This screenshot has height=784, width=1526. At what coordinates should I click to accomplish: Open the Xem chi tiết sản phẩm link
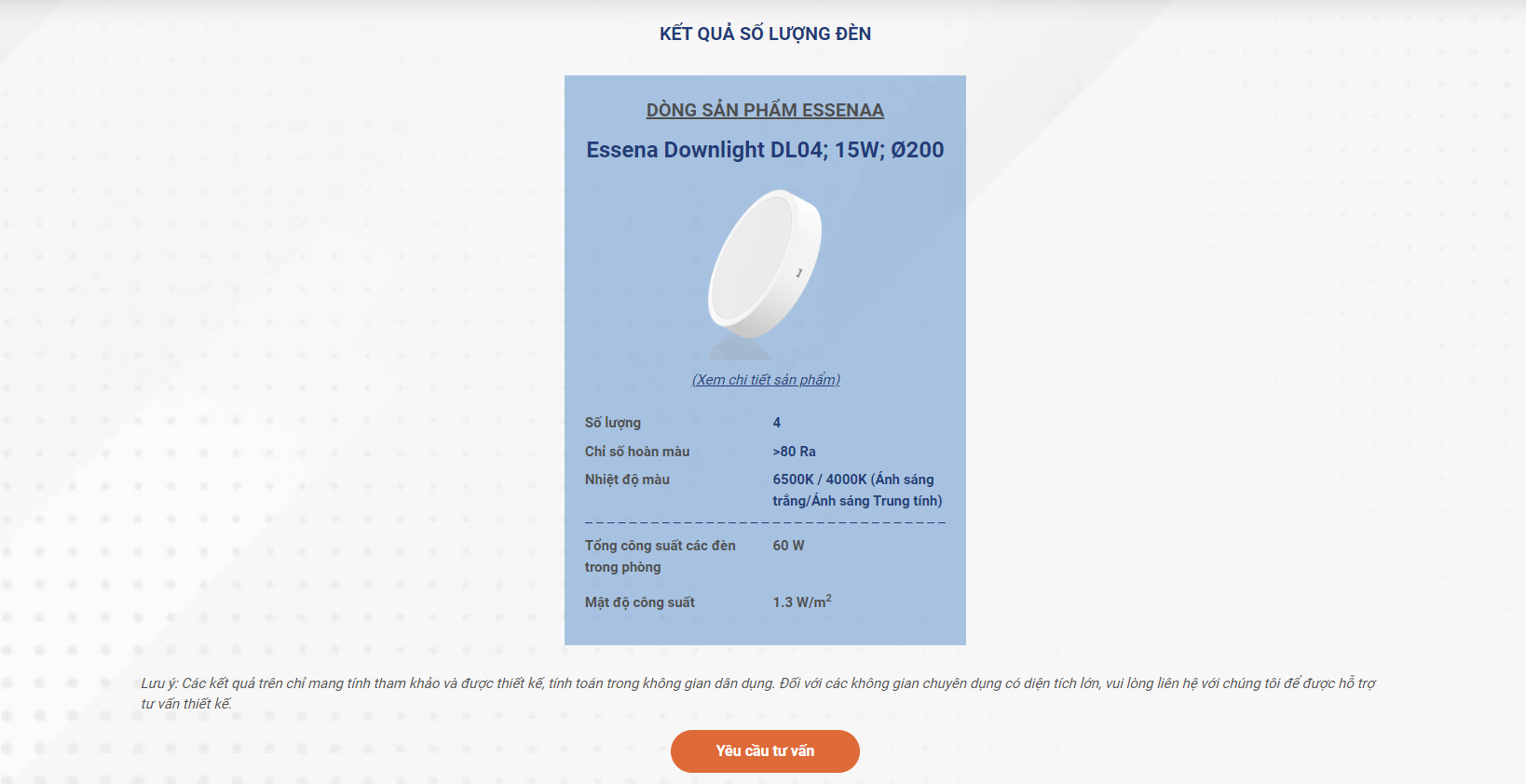click(x=766, y=380)
